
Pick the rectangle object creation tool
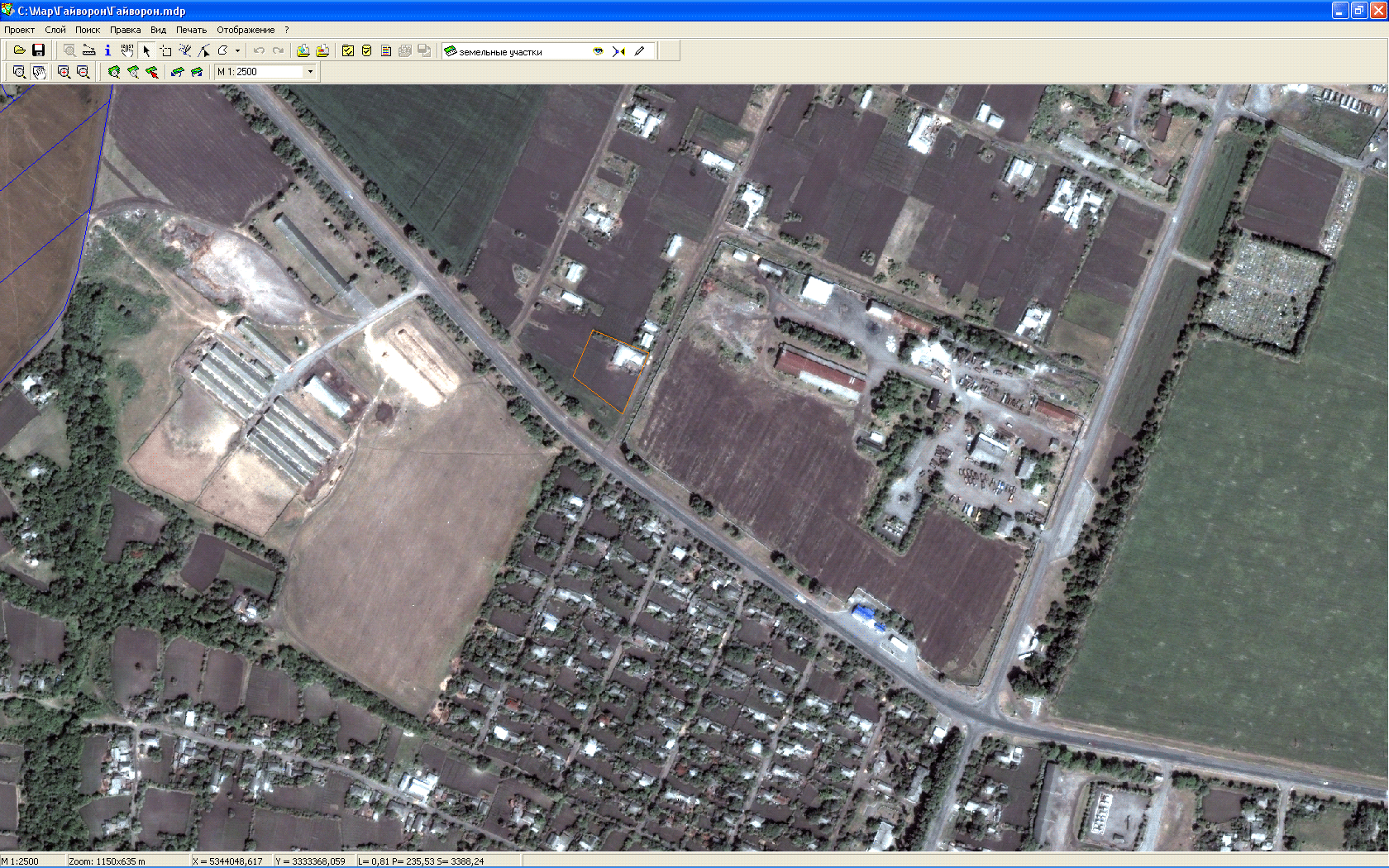pos(165,50)
